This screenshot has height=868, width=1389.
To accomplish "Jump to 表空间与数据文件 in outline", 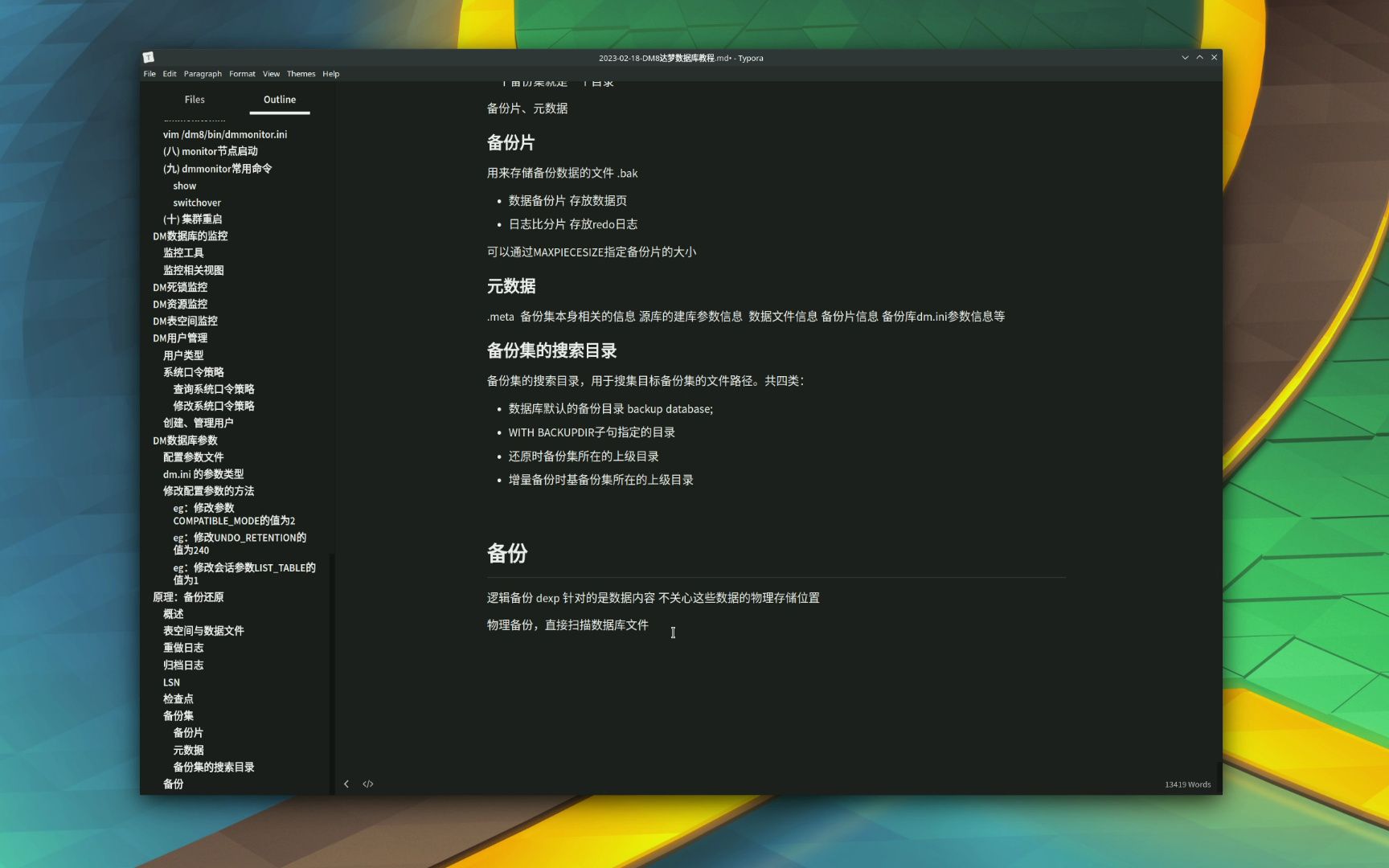I will 203,631.
